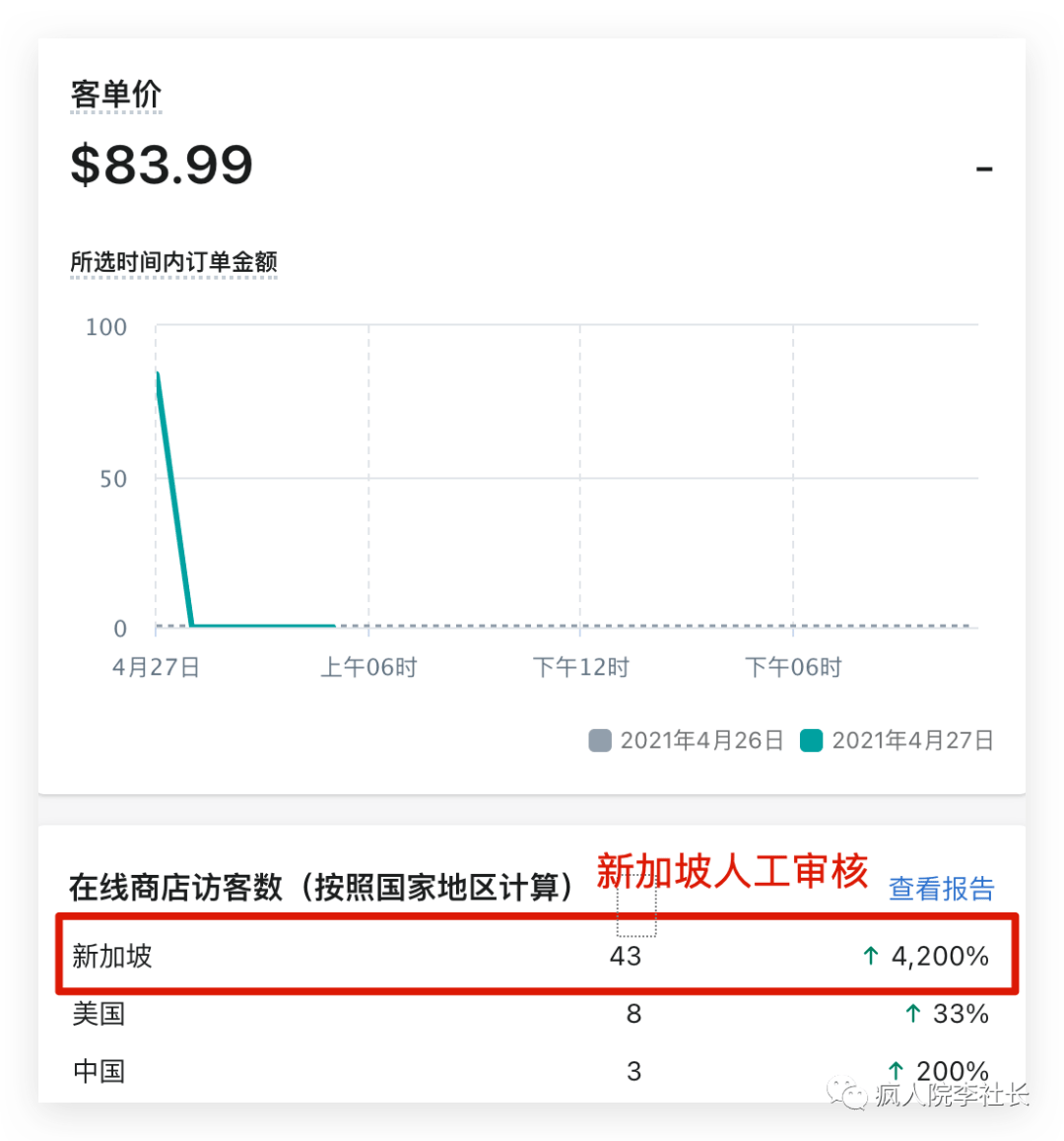Click the green up arrow in 新加坡 row

870,956
